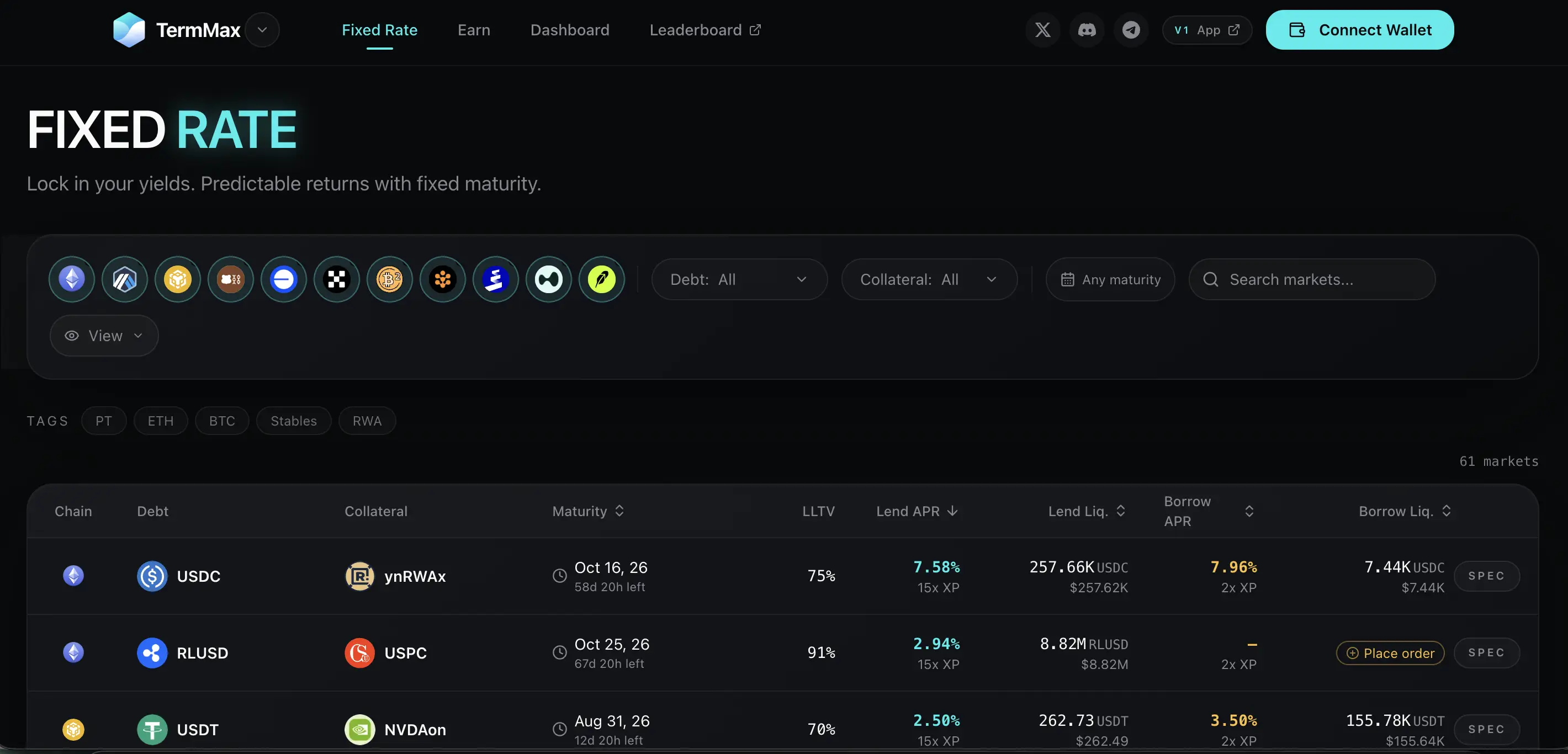
Task: Sort by Borrow Liq. column
Action: click(x=1406, y=511)
